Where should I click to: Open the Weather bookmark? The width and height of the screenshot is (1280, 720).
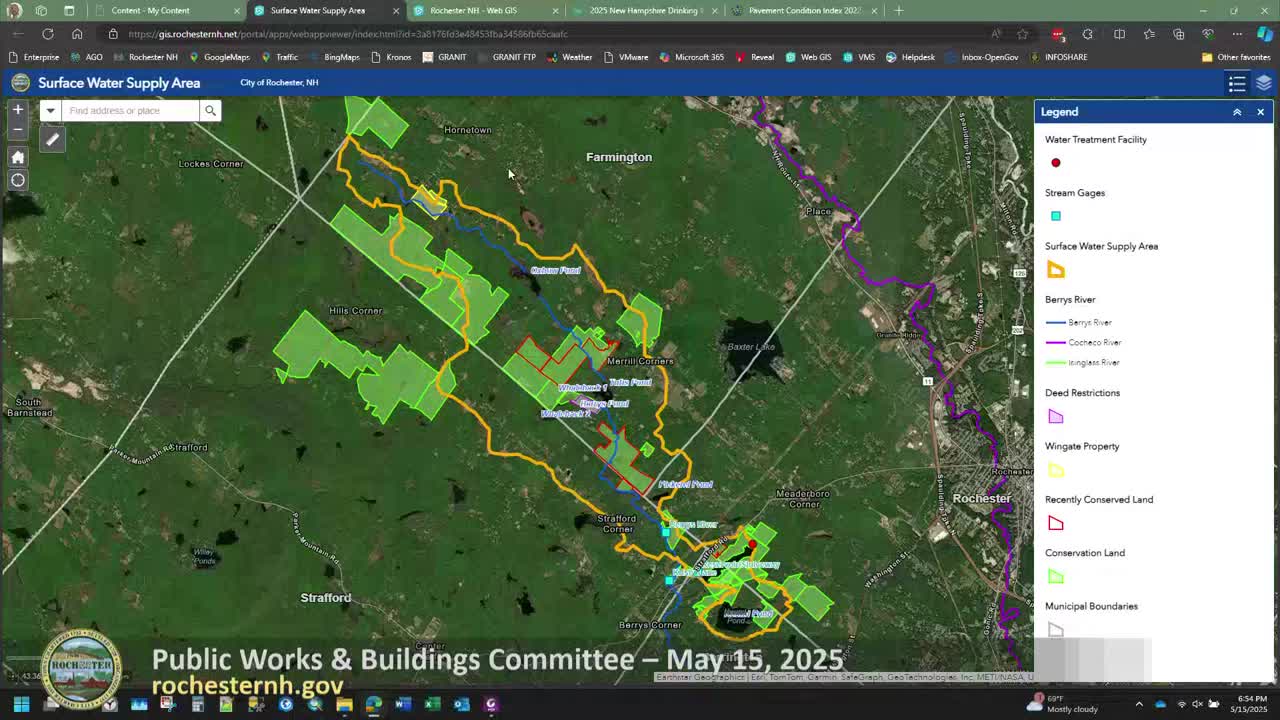pyautogui.click(x=569, y=57)
